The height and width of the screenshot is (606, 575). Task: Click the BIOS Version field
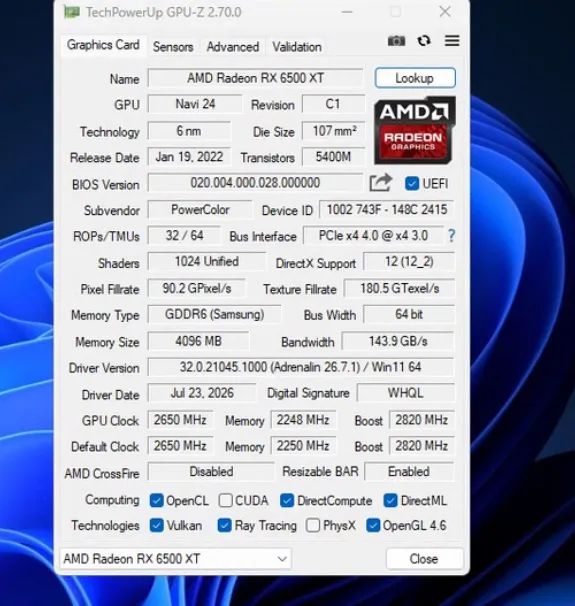click(x=255, y=182)
